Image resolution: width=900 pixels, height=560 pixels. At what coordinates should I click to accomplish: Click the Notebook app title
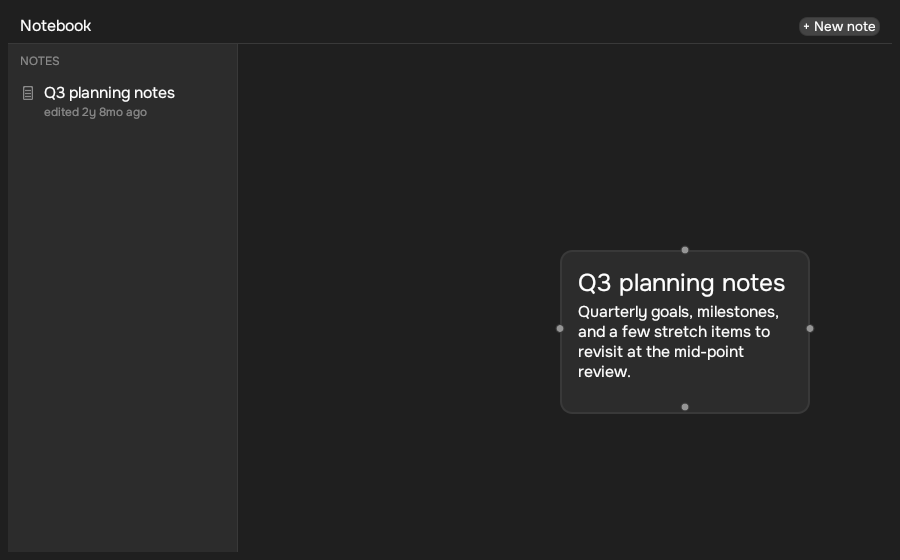coord(56,26)
